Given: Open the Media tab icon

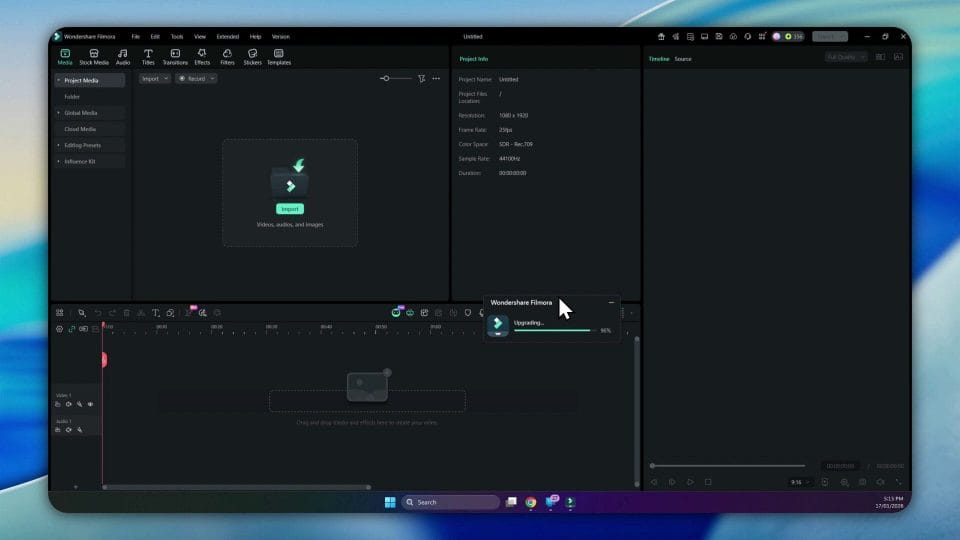Looking at the screenshot, I should pyautogui.click(x=65, y=56).
